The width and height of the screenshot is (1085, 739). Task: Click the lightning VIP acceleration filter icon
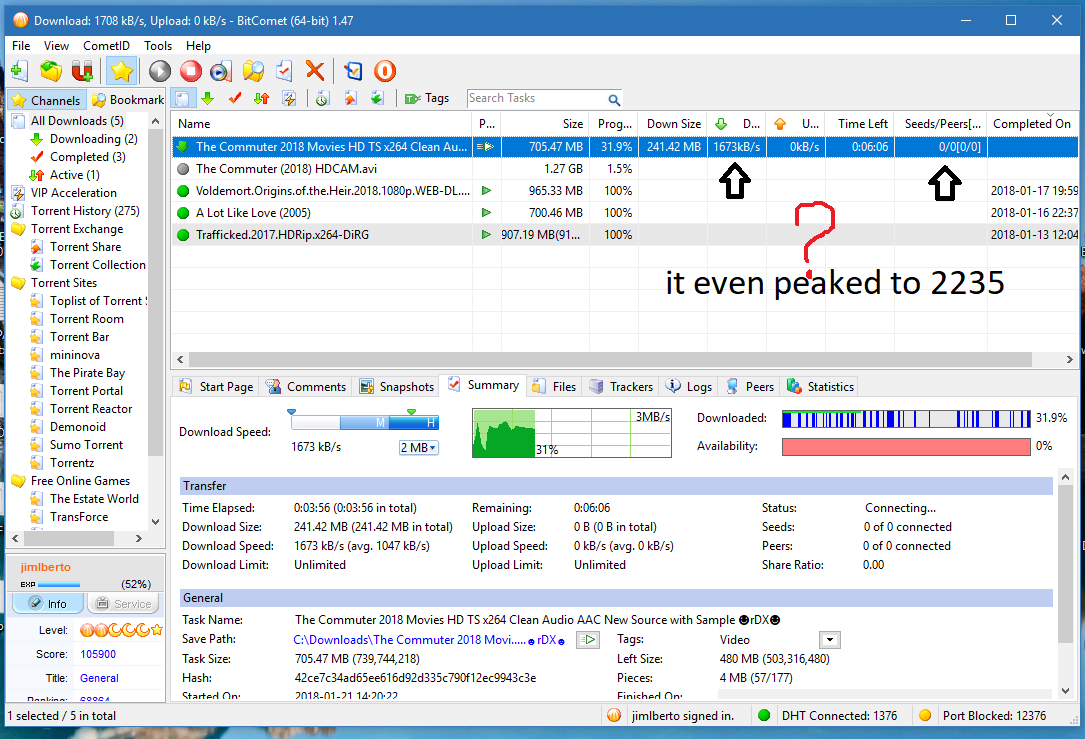click(289, 99)
